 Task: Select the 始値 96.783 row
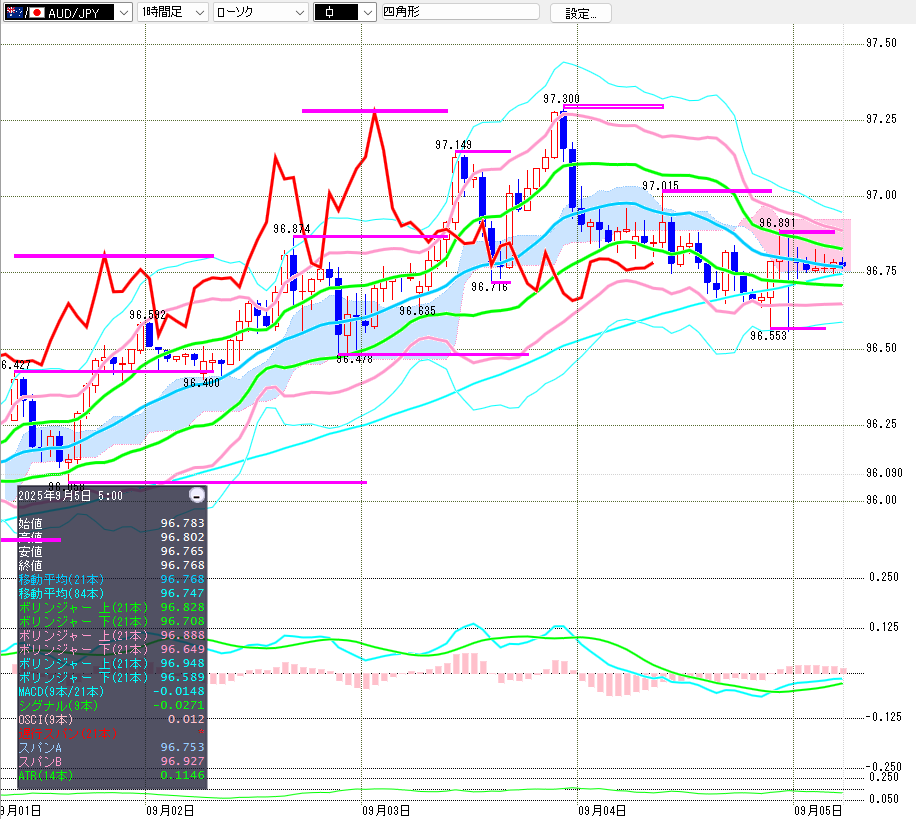pyautogui.click(x=112, y=523)
